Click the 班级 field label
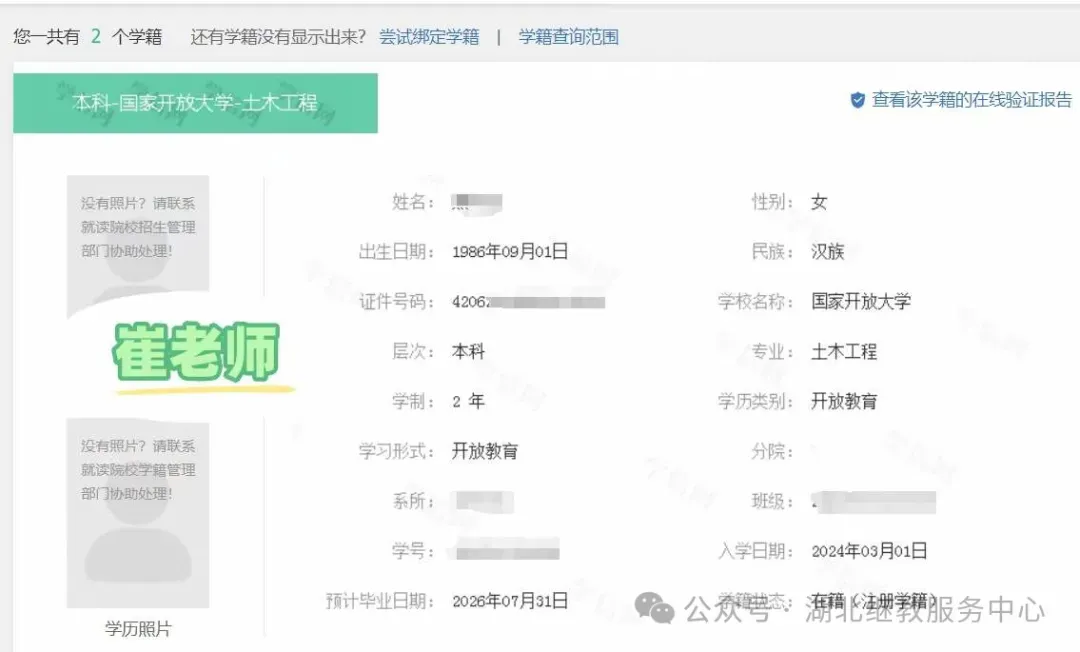This screenshot has width=1080, height=652. 772,501
